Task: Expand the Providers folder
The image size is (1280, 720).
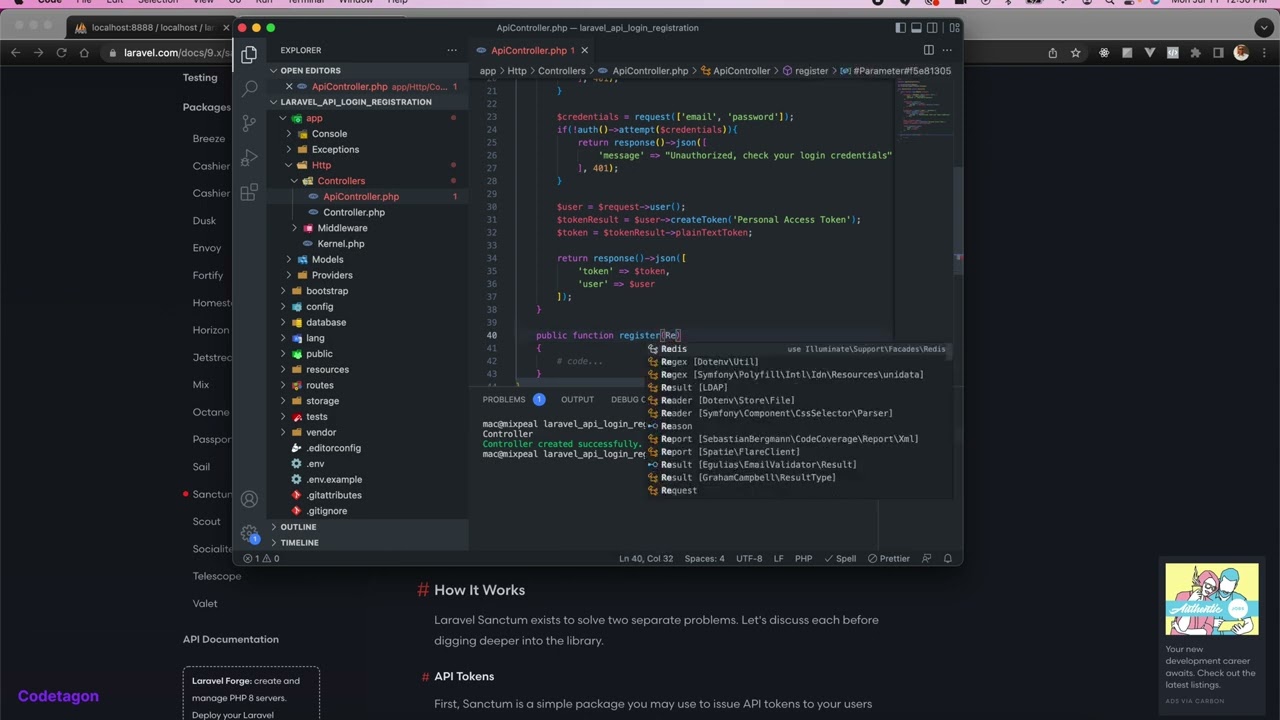Action: pyautogui.click(x=332, y=275)
